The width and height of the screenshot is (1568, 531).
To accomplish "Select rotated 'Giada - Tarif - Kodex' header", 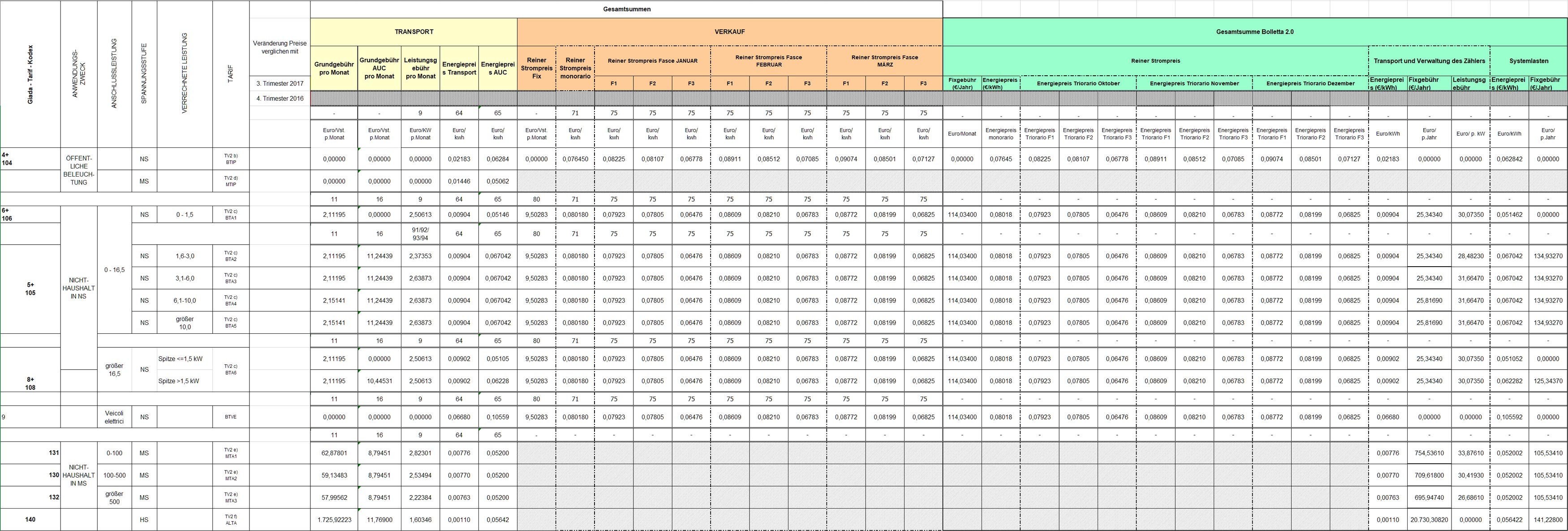I will point(30,74).
